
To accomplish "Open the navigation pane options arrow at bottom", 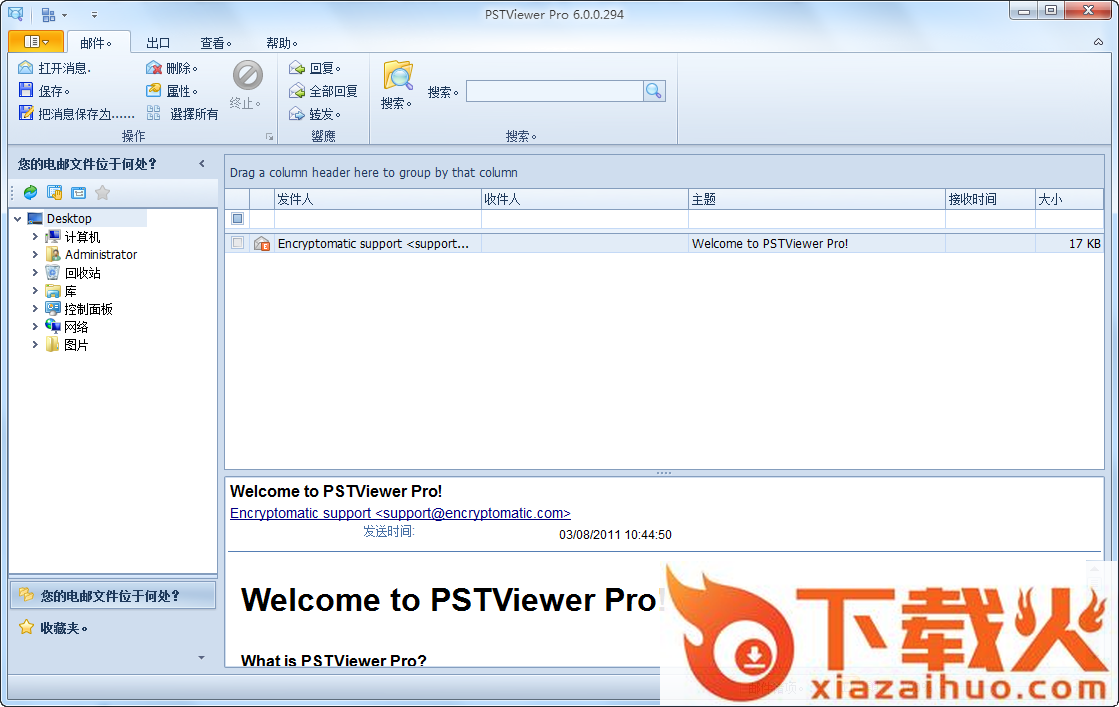I will point(201,658).
